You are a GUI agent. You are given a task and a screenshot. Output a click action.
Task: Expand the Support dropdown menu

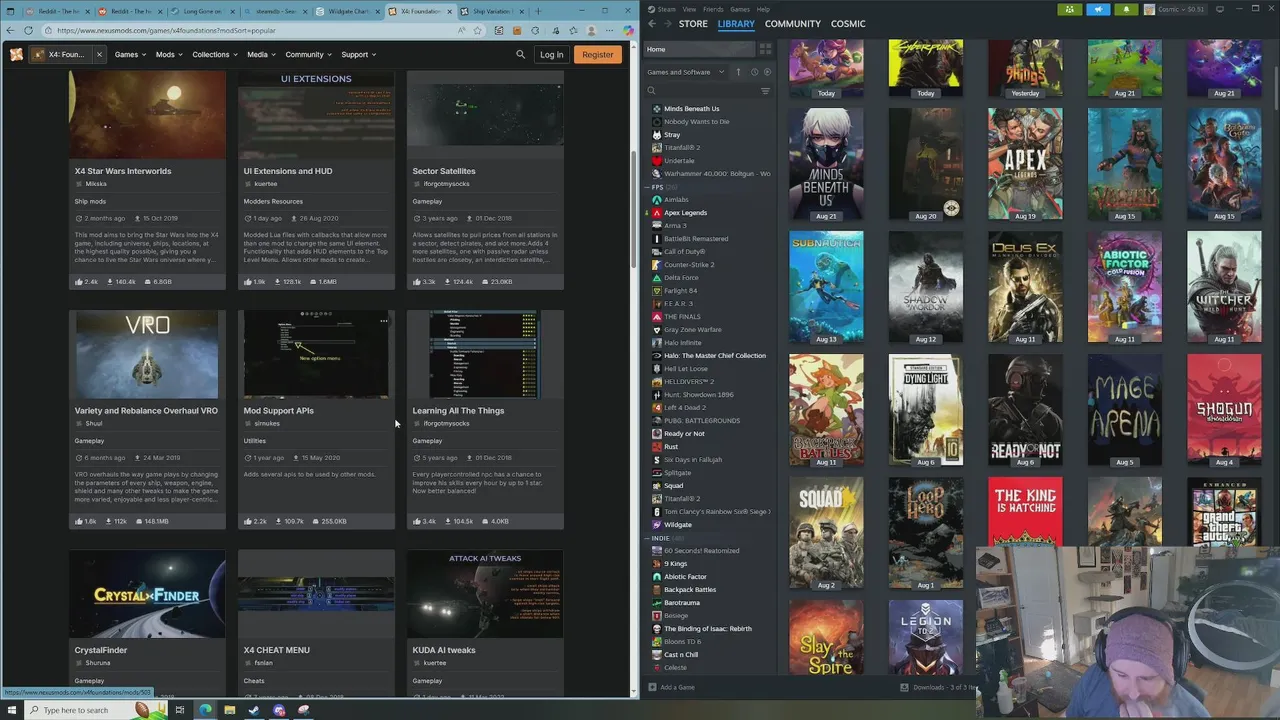click(x=357, y=54)
